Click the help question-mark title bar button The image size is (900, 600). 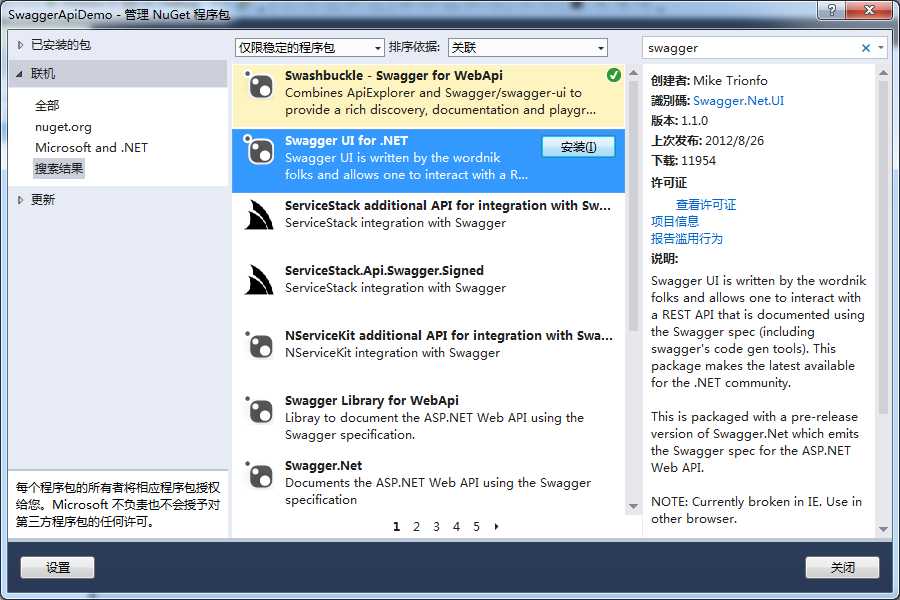pyautogui.click(x=832, y=10)
